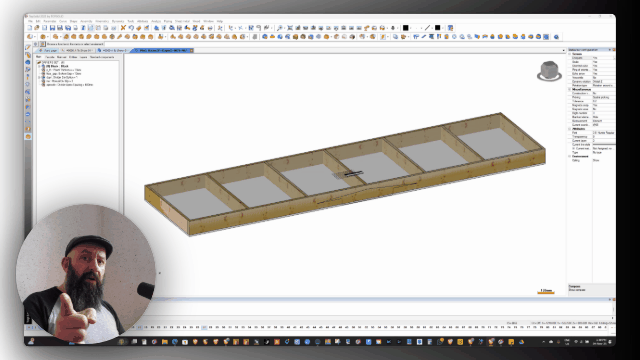Click the second black color swatch
Screen dimensions: 640x360
coord(437,28)
